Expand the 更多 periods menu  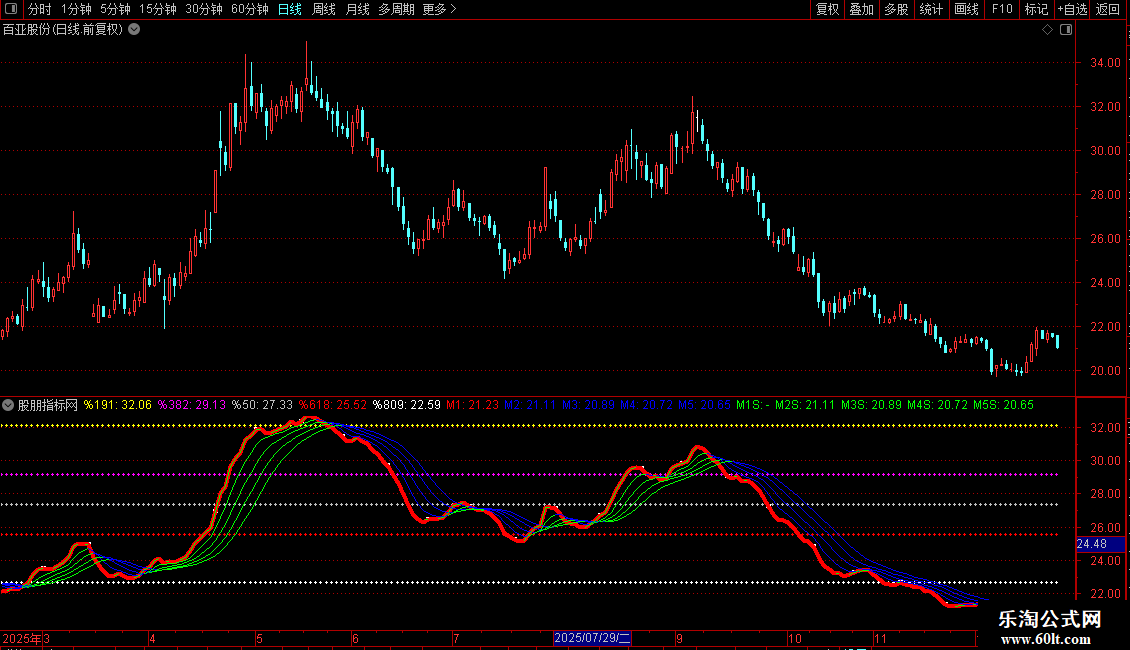[439, 10]
